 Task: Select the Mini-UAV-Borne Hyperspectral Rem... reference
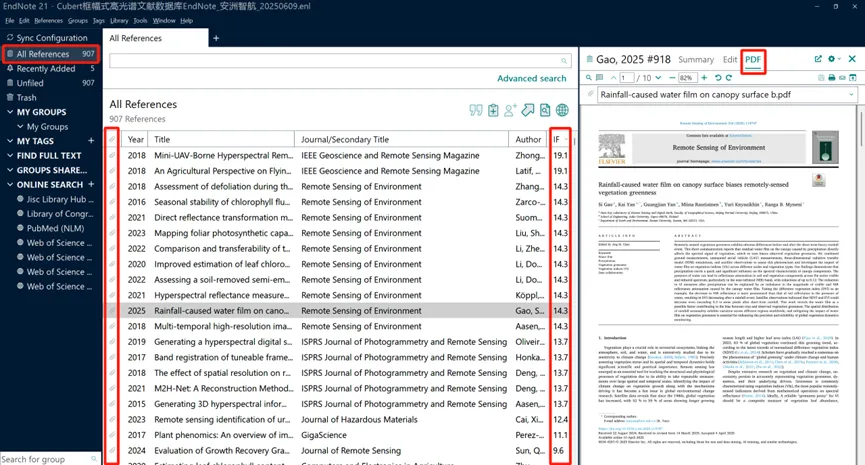coord(223,156)
